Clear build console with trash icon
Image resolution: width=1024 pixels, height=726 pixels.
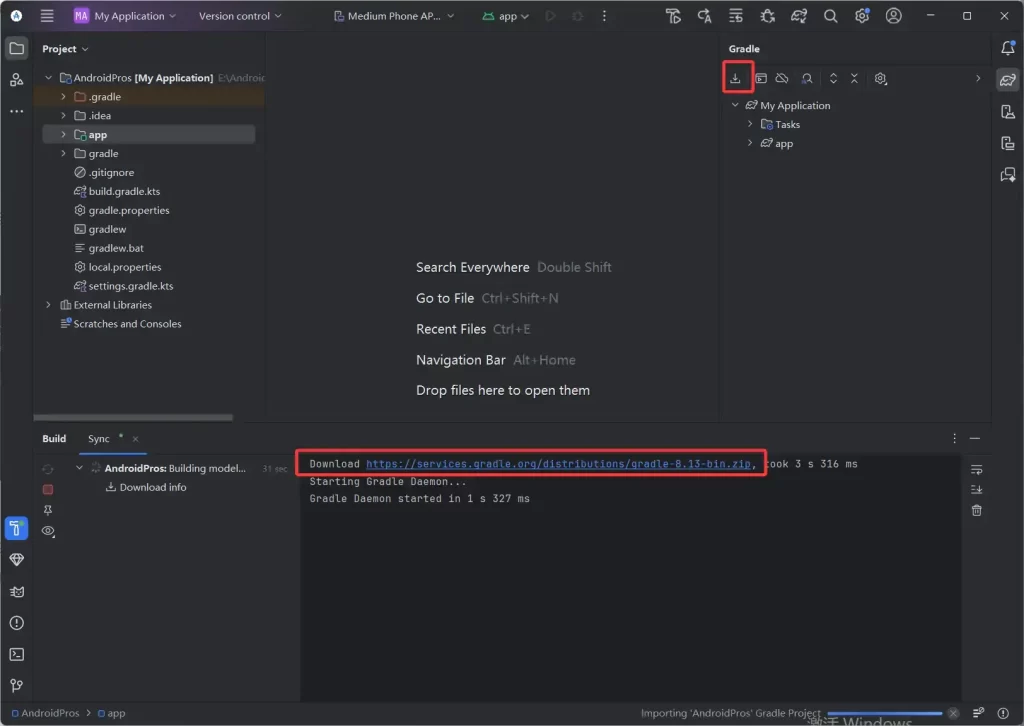(x=976, y=511)
